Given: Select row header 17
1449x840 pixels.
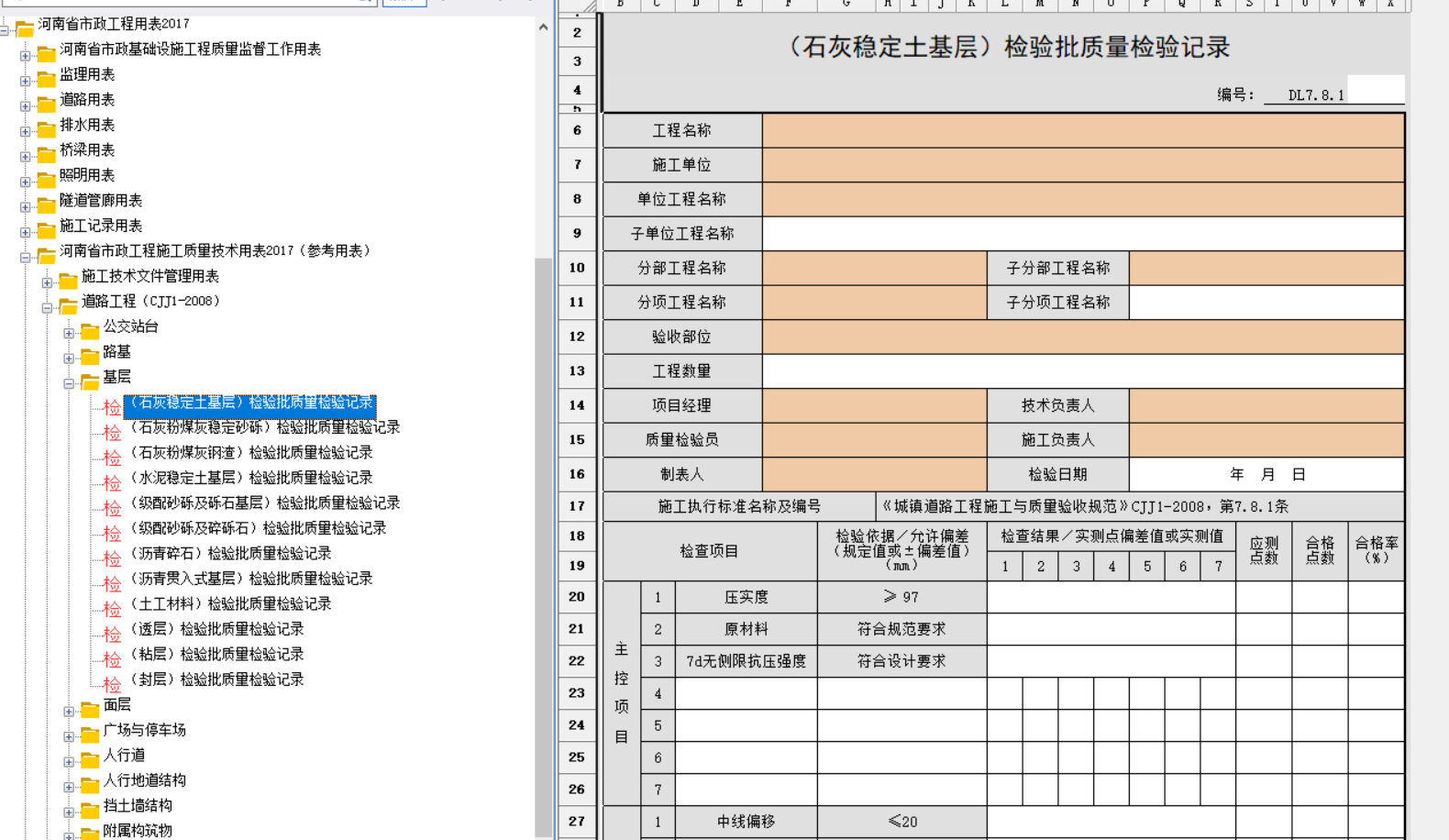Looking at the screenshot, I should click(577, 505).
